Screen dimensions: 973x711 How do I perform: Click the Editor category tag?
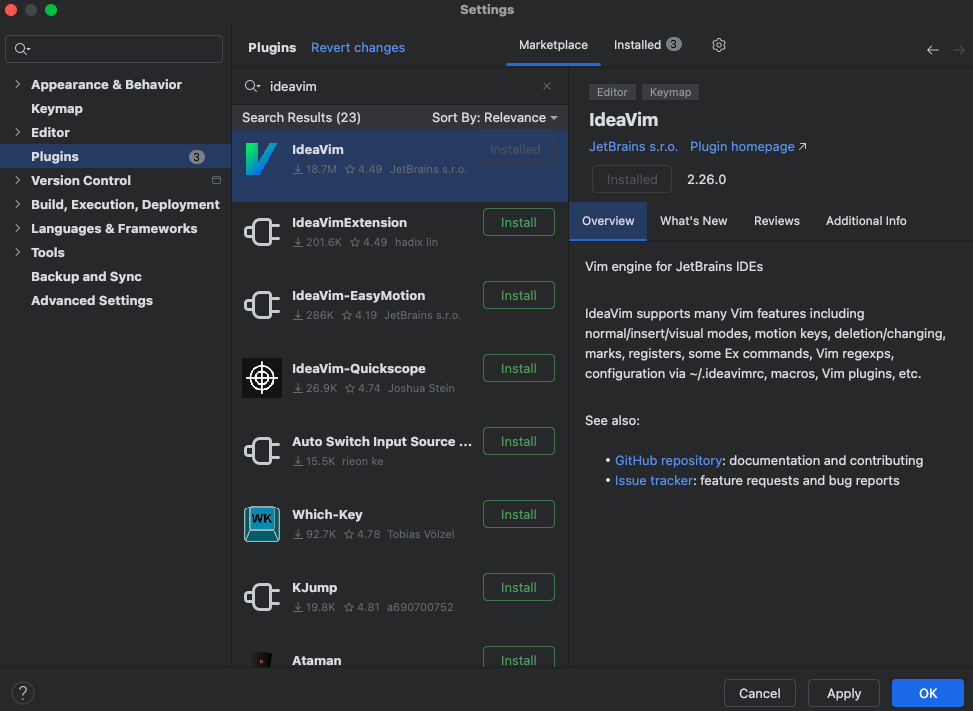(x=612, y=92)
